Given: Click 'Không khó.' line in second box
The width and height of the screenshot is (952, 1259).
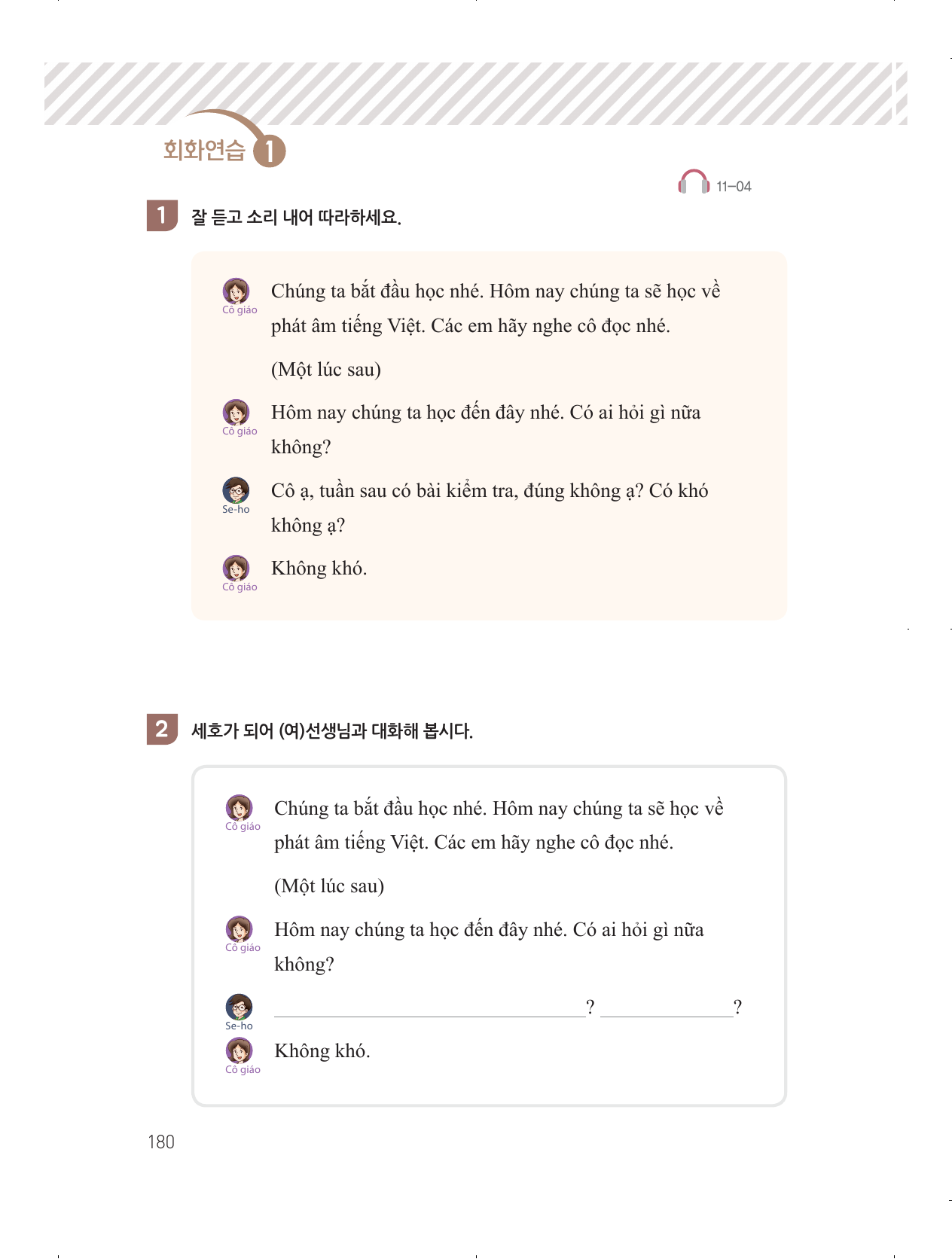Looking at the screenshot, I should 322,1051.
